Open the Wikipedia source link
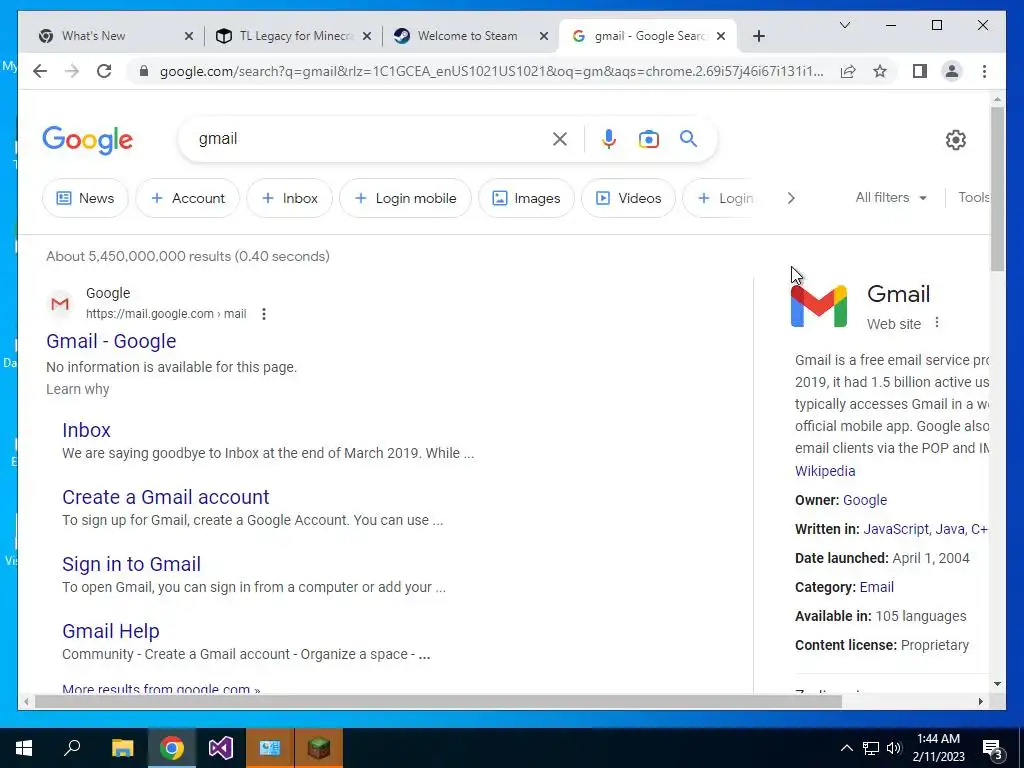This screenshot has height=768, width=1024. tap(825, 471)
